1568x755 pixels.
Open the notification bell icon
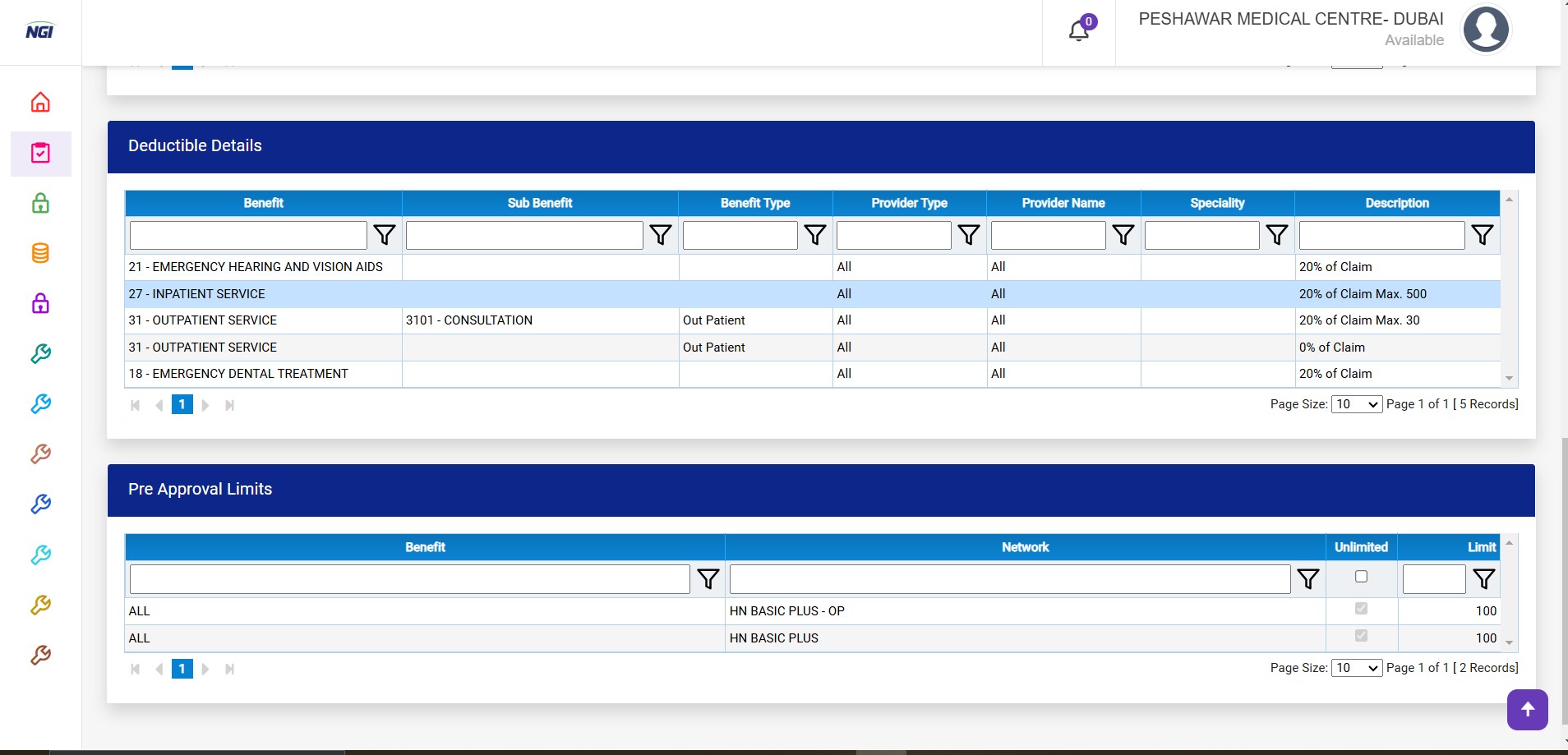point(1078,31)
